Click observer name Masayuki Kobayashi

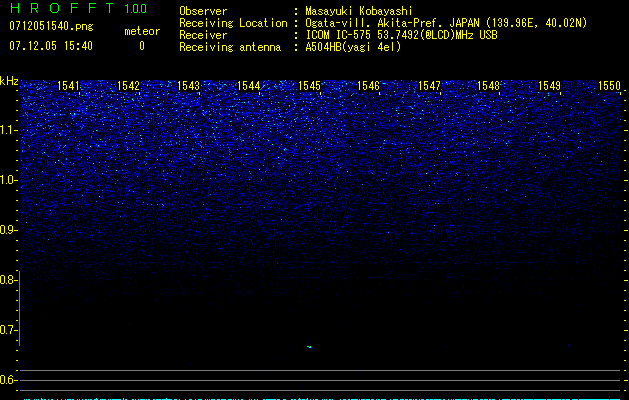click(359, 11)
